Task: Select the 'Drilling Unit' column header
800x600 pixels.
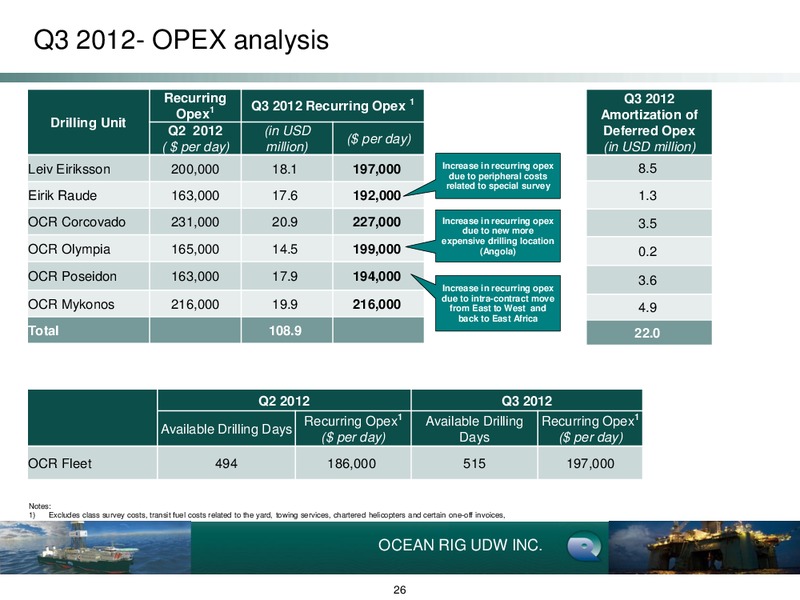Action: 88,122
